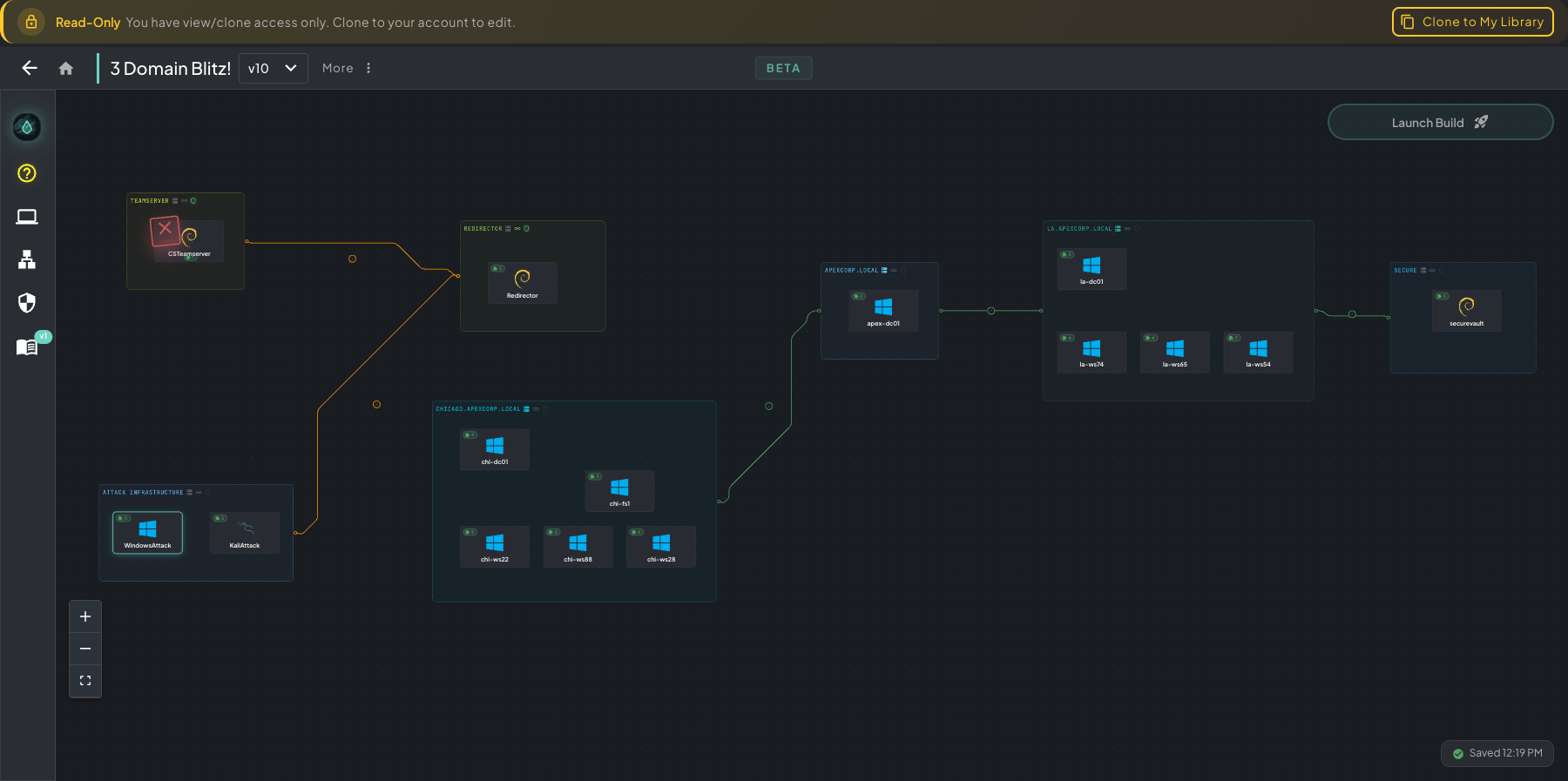The height and width of the screenshot is (781, 1568).
Task: Click the red Locked X badge
Action: (x=165, y=231)
